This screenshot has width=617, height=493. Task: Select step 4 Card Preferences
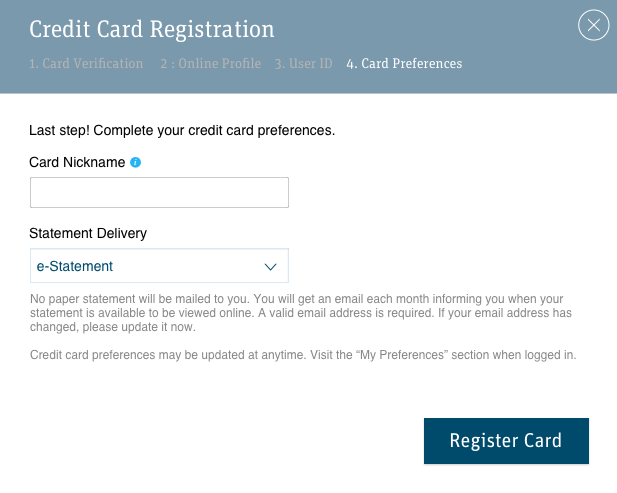pyautogui.click(x=404, y=64)
